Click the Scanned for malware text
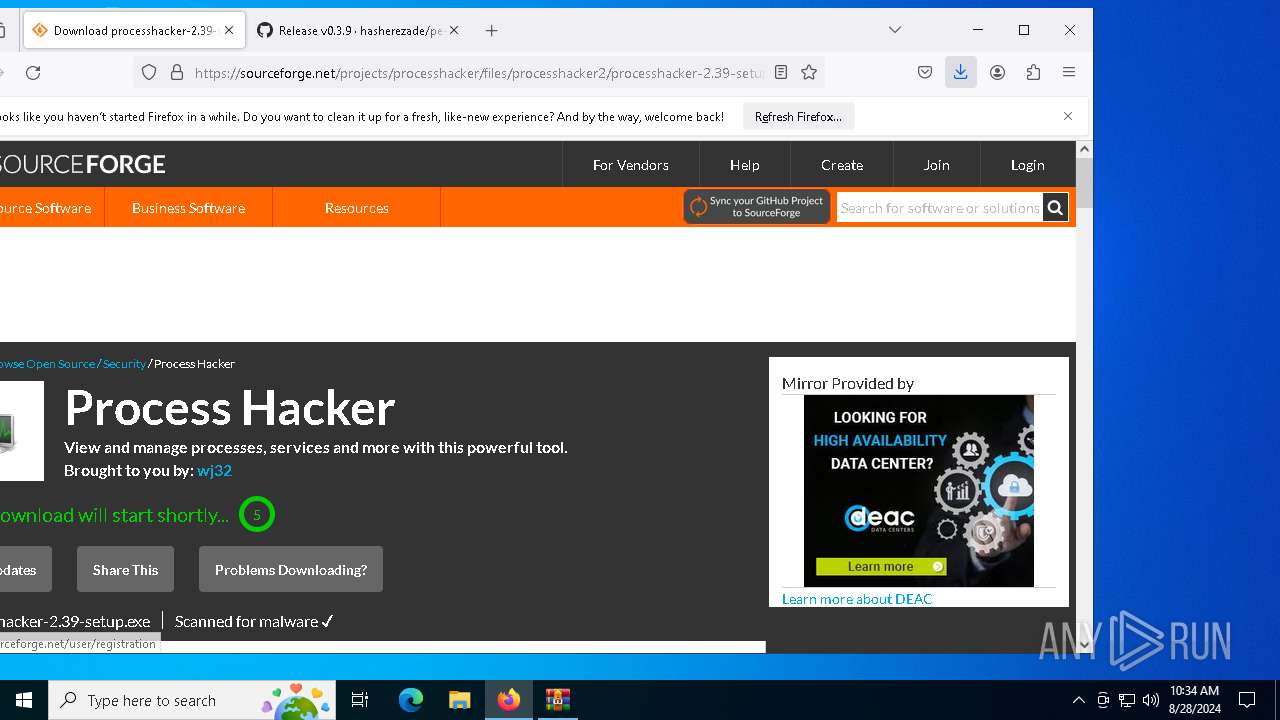This screenshot has height=720, width=1280. pyautogui.click(x=254, y=621)
